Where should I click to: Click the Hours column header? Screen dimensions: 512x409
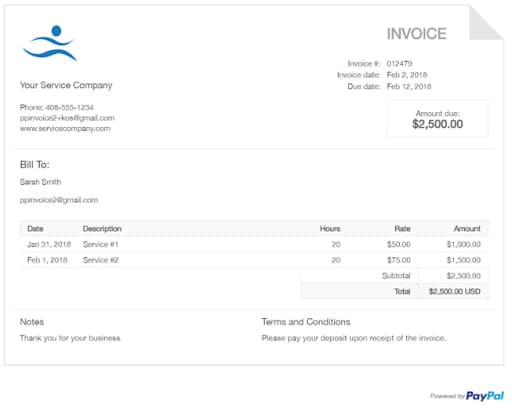(330, 229)
